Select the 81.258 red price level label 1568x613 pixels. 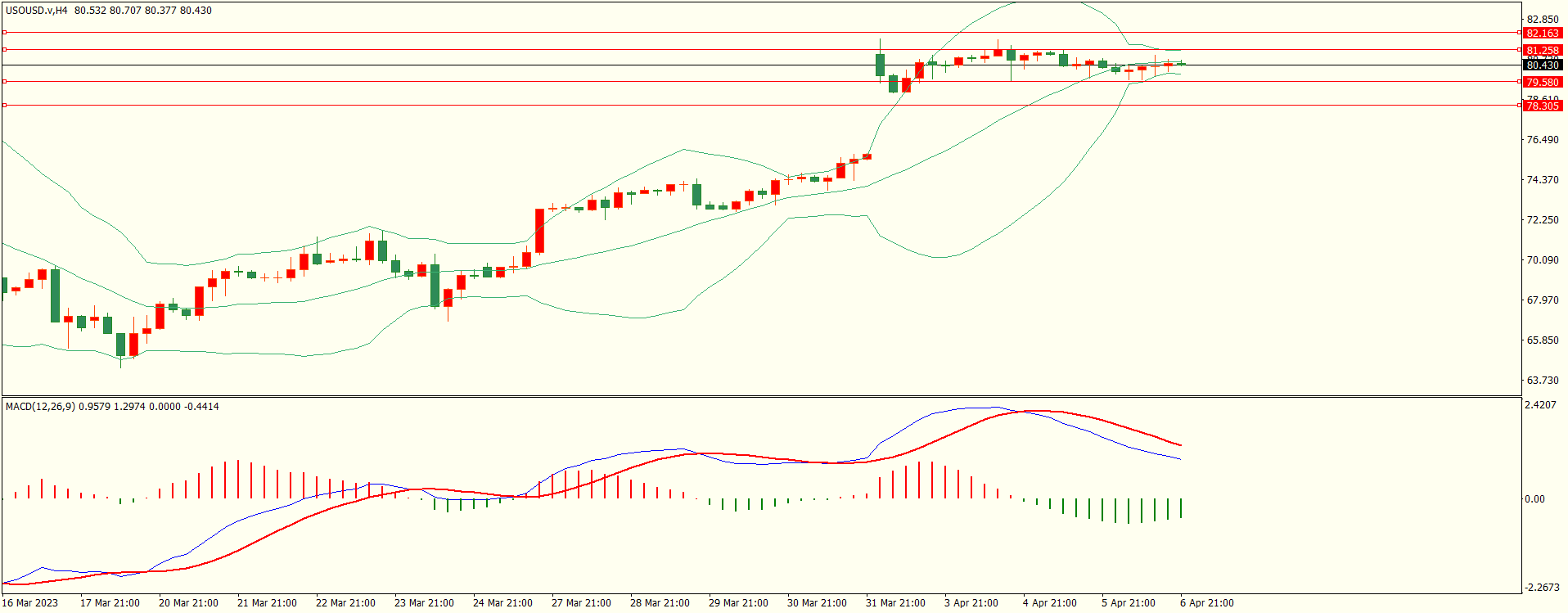pyautogui.click(x=1543, y=51)
